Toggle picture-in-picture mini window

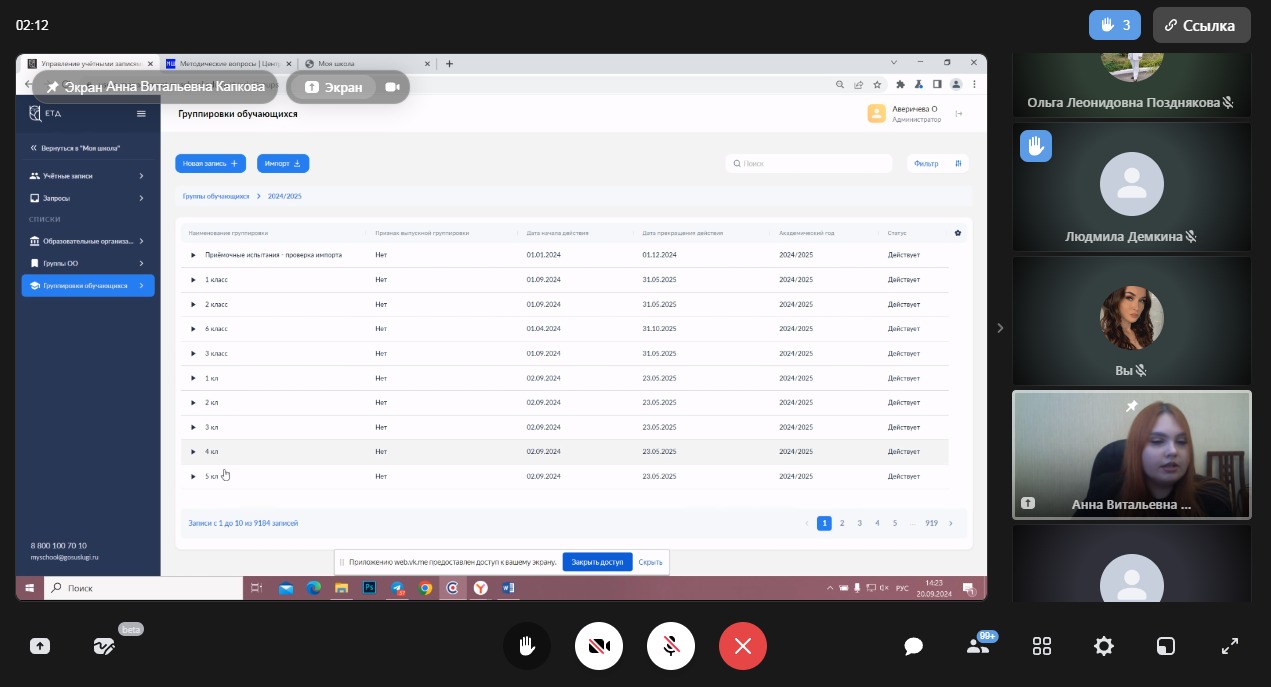tap(1166, 646)
